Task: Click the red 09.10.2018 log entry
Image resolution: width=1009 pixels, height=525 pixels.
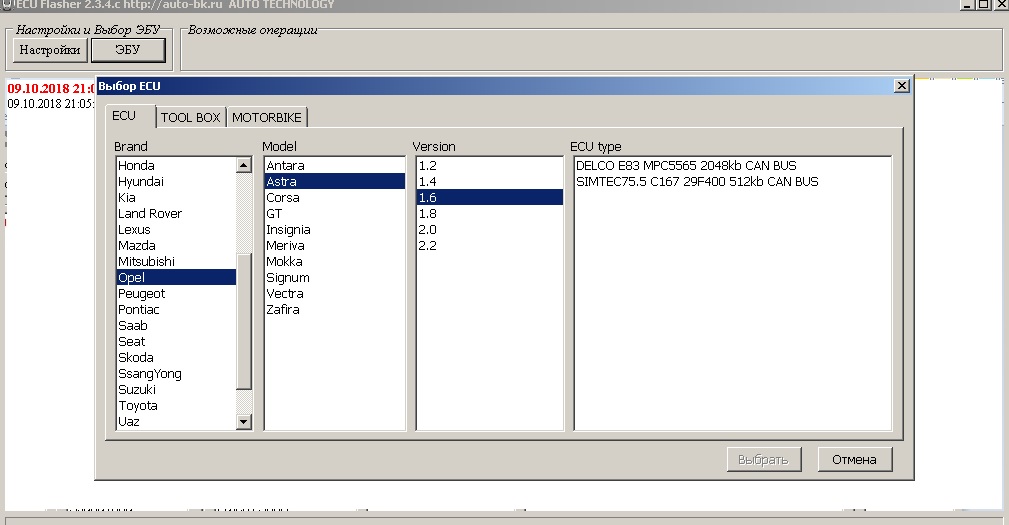Action: (x=51, y=89)
